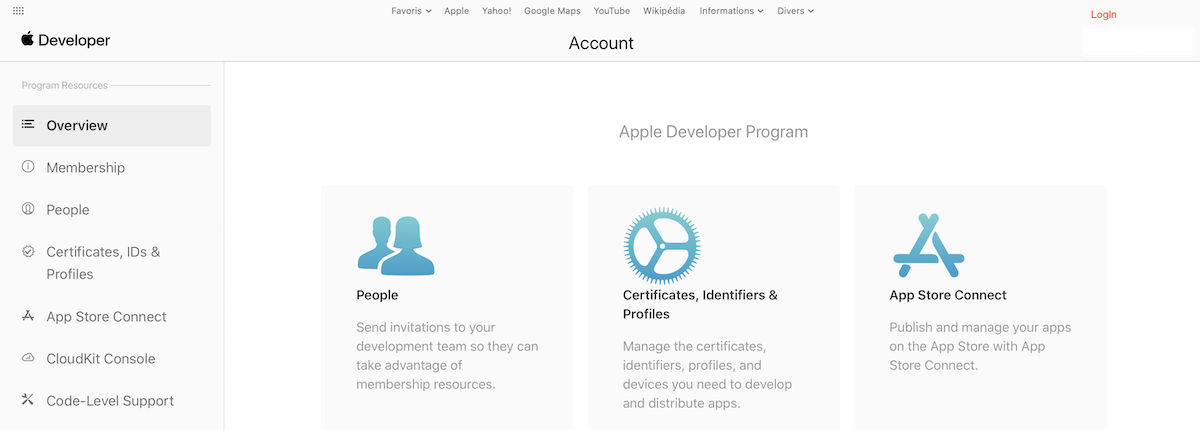
Task: Click the red LogIn link
Action: tap(1104, 15)
